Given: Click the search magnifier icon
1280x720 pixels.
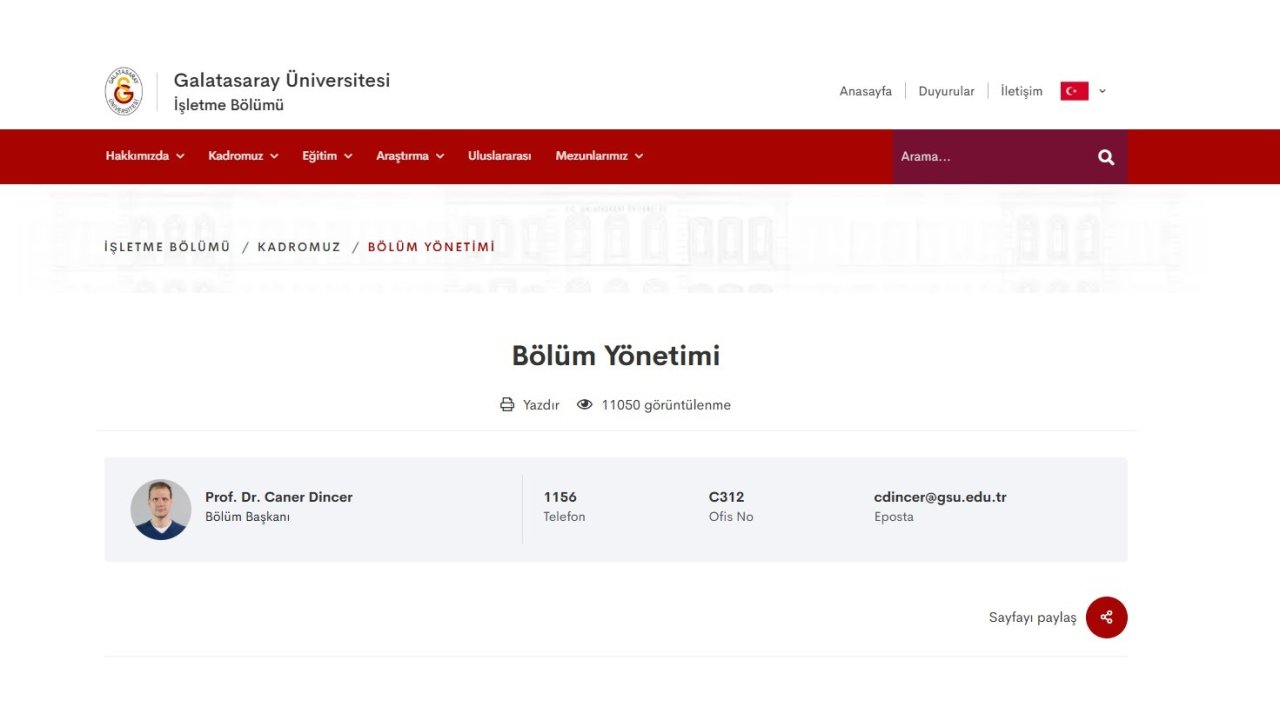Looking at the screenshot, I should [x=1105, y=157].
